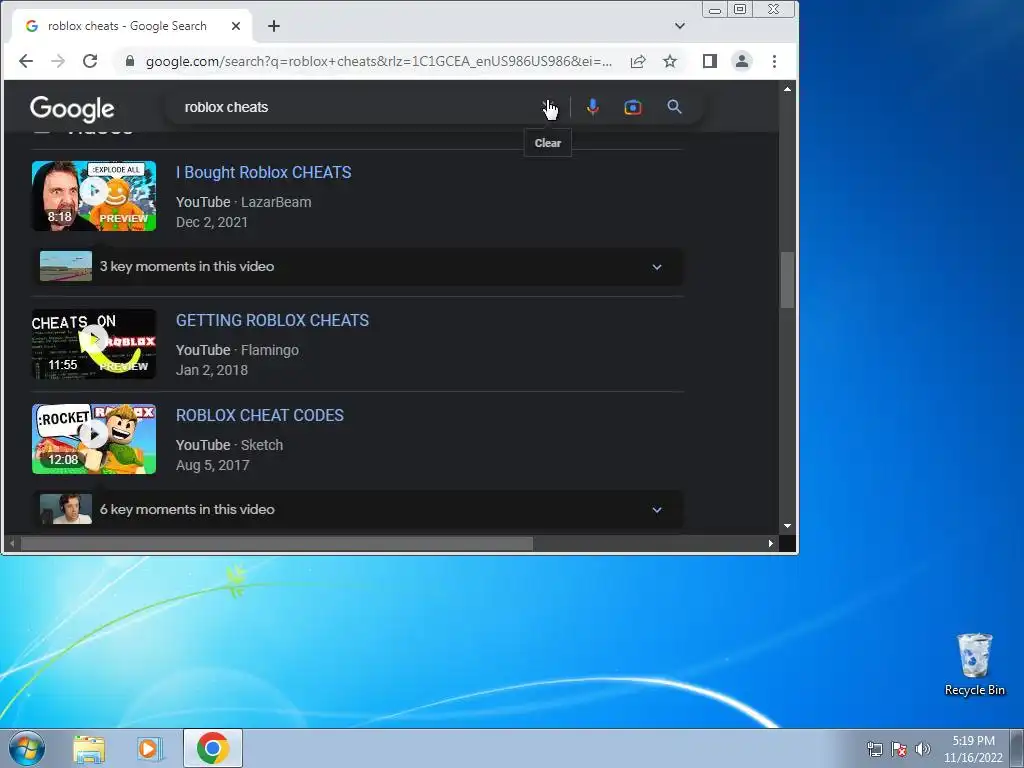Click the Google logo

(x=72, y=108)
